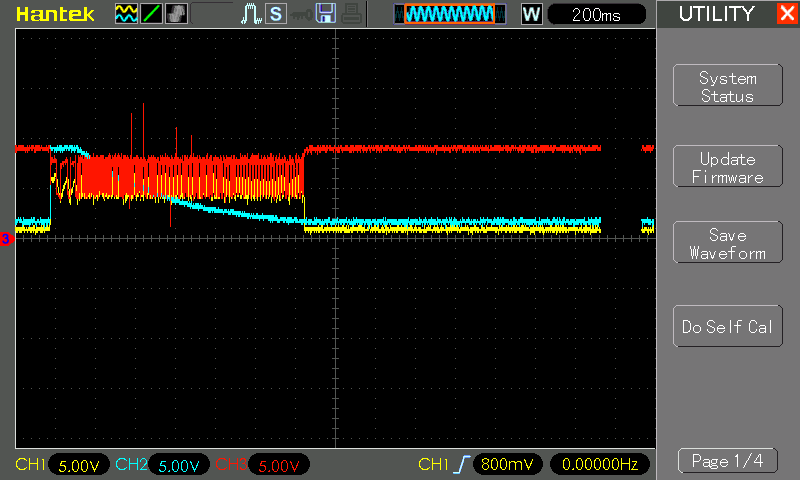This screenshot has height=480, width=800.
Task: Click the S stop status icon
Action: [x=275, y=14]
